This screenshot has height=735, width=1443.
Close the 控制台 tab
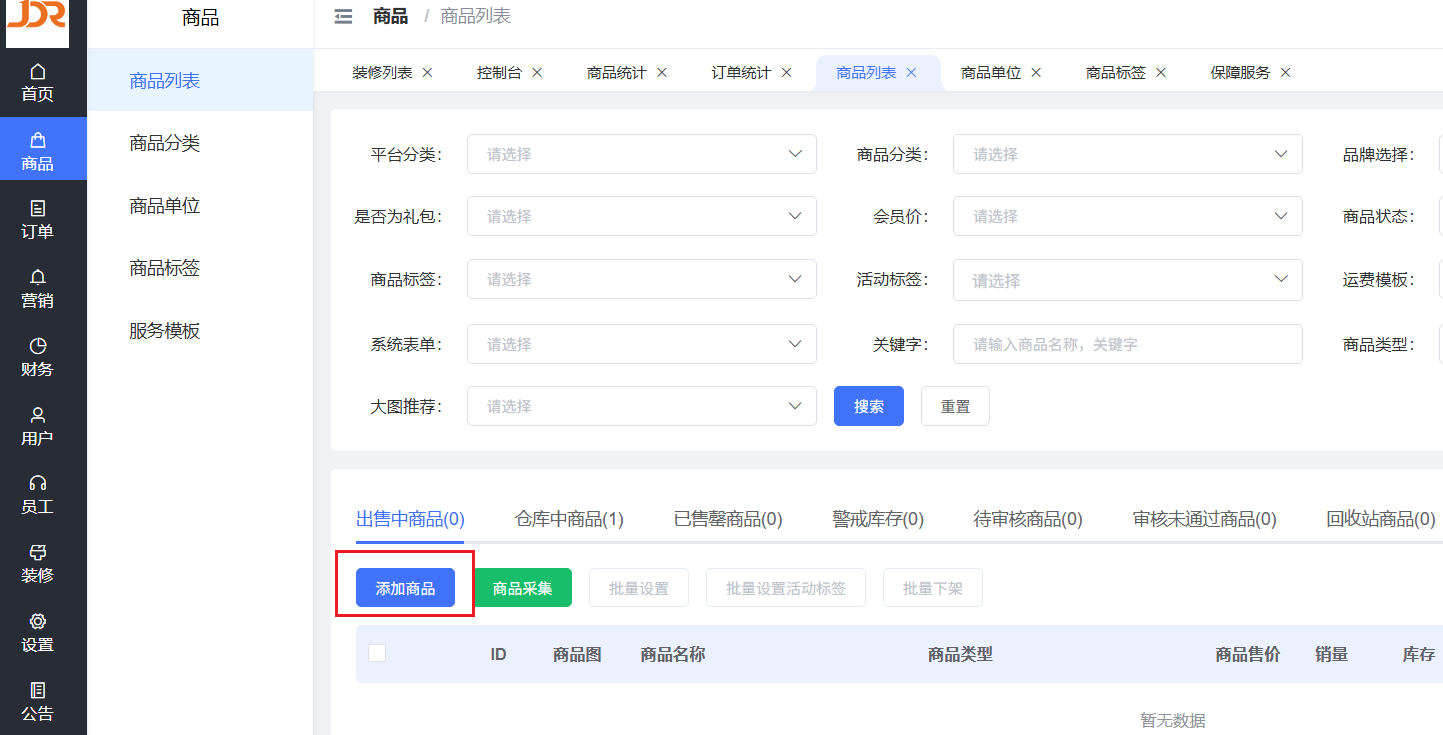[x=537, y=73]
